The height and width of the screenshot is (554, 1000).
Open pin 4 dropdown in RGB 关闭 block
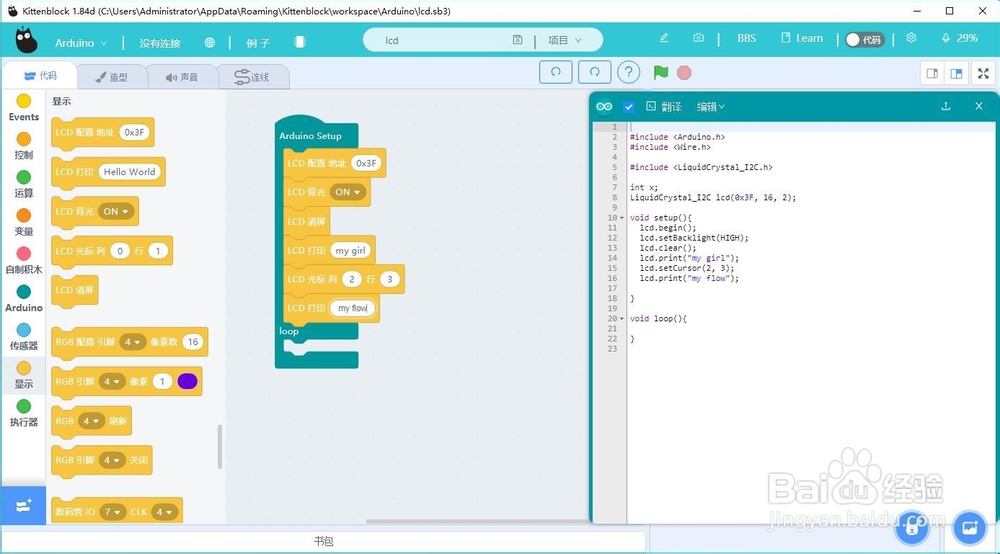(112, 460)
